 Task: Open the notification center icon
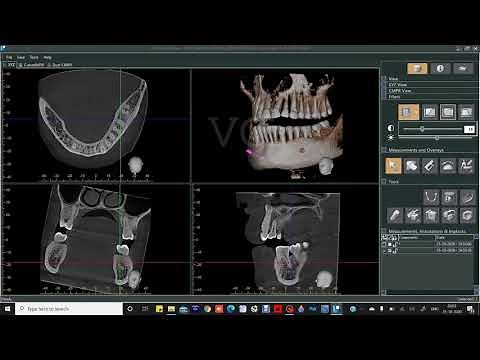(x=470, y=309)
